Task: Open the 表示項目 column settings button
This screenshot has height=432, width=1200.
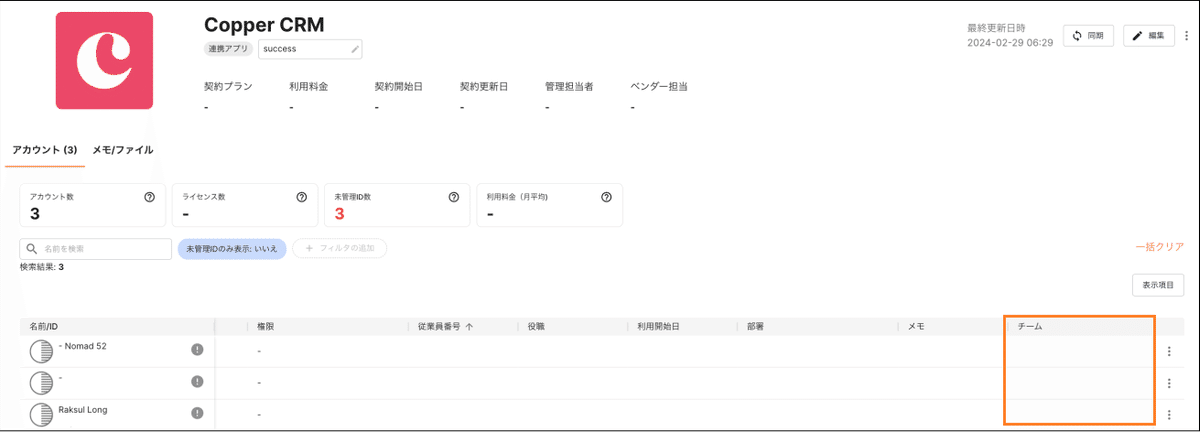Action: [x=1158, y=285]
